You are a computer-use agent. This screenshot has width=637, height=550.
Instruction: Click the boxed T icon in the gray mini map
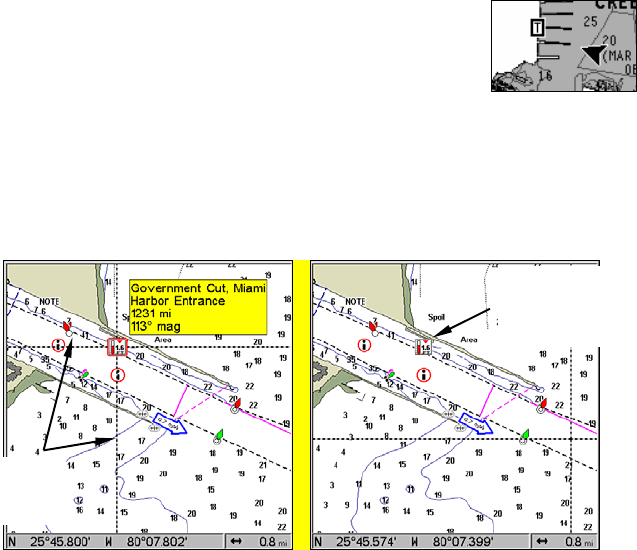tap(537, 28)
